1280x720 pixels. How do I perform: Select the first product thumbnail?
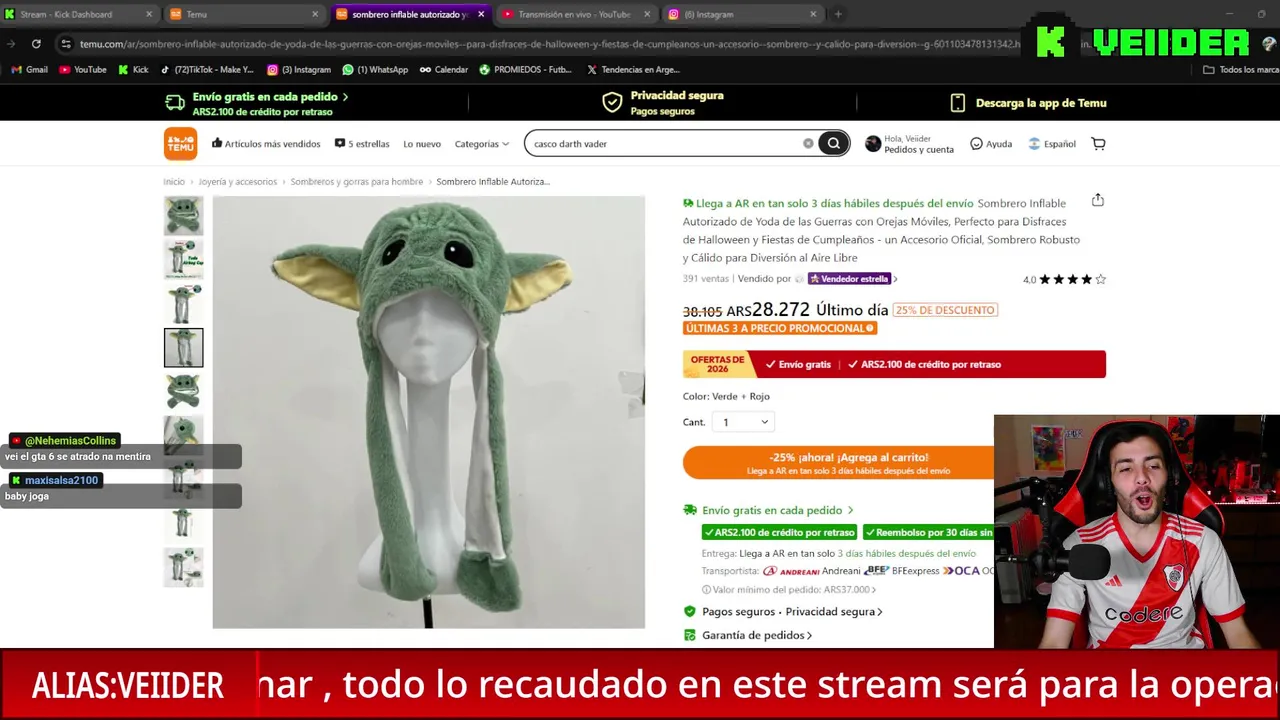[x=183, y=216]
